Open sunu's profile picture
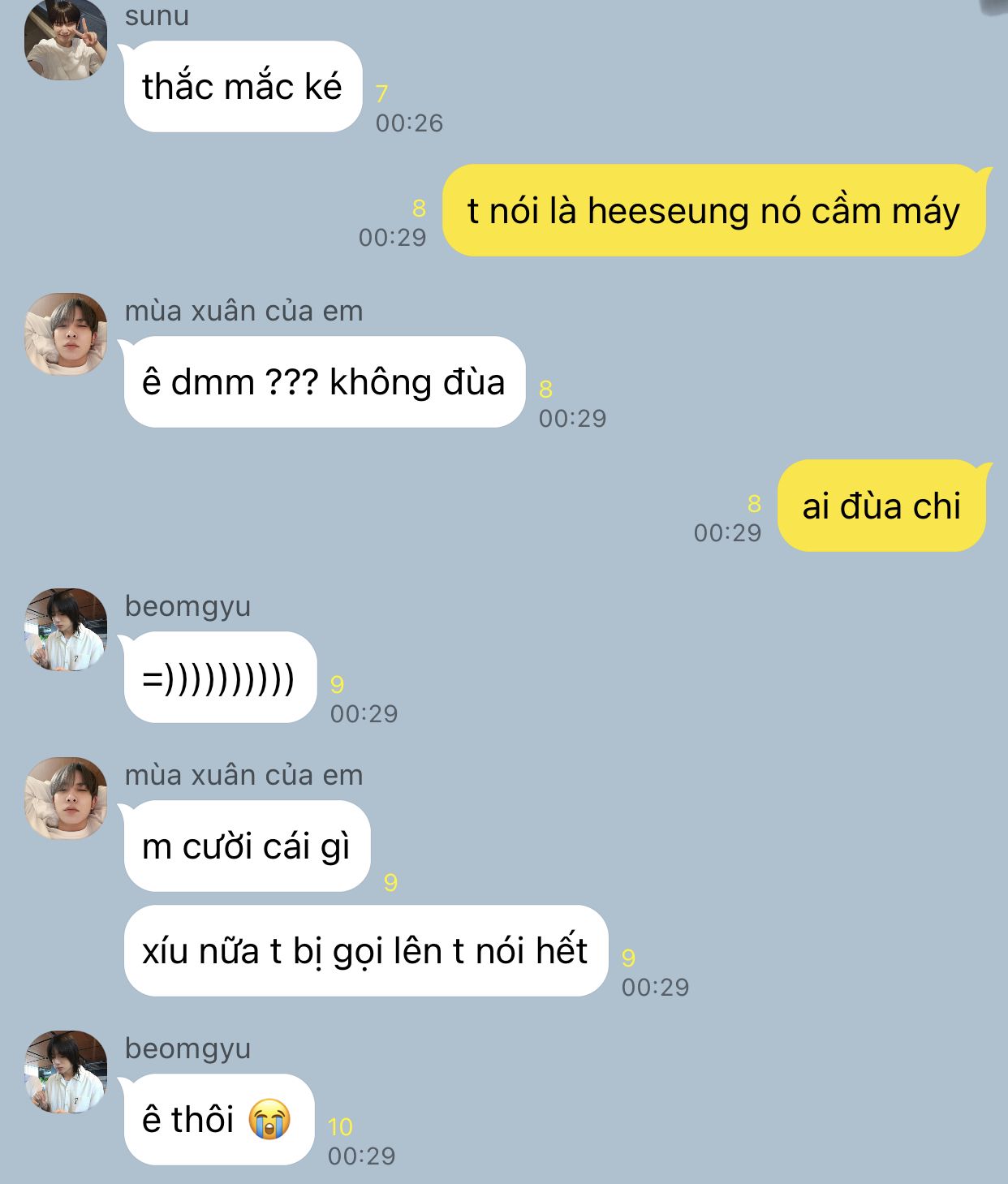The height and width of the screenshot is (1184, 1008). 66,39
